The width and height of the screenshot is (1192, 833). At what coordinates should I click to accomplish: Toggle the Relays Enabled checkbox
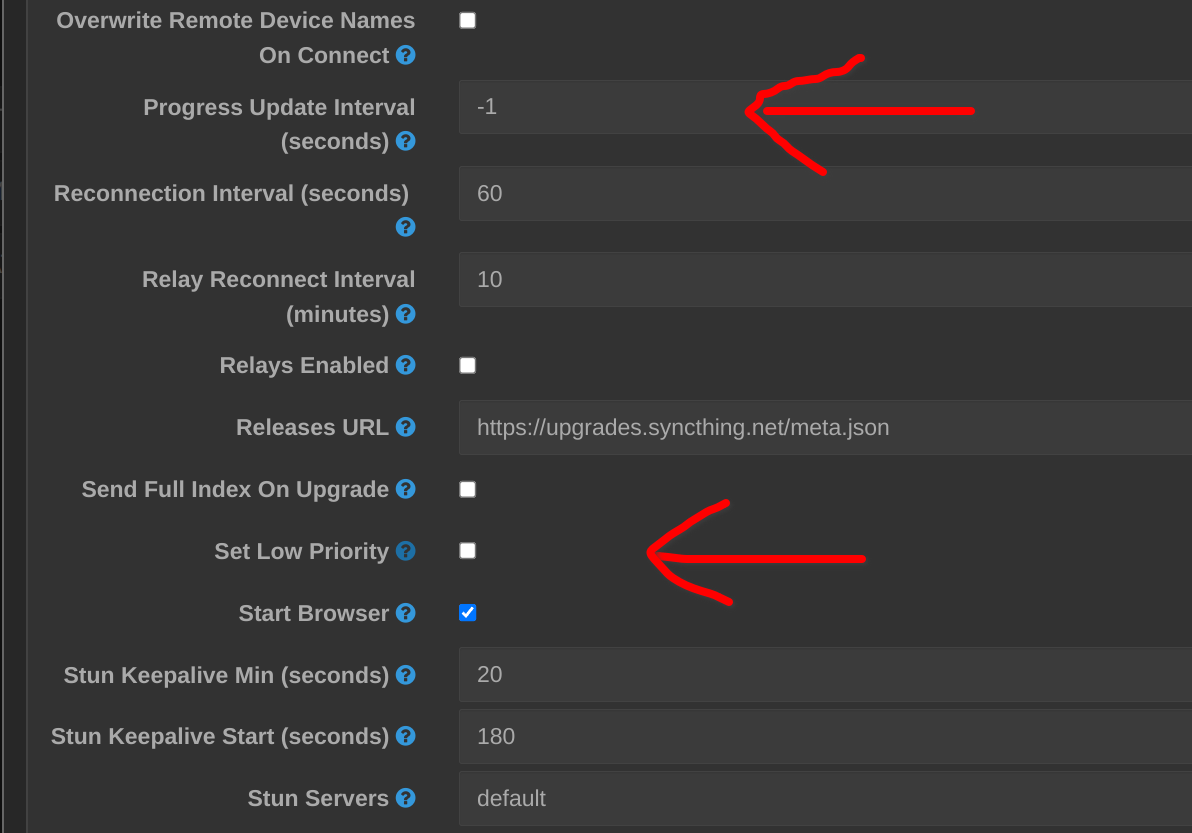coord(467,365)
